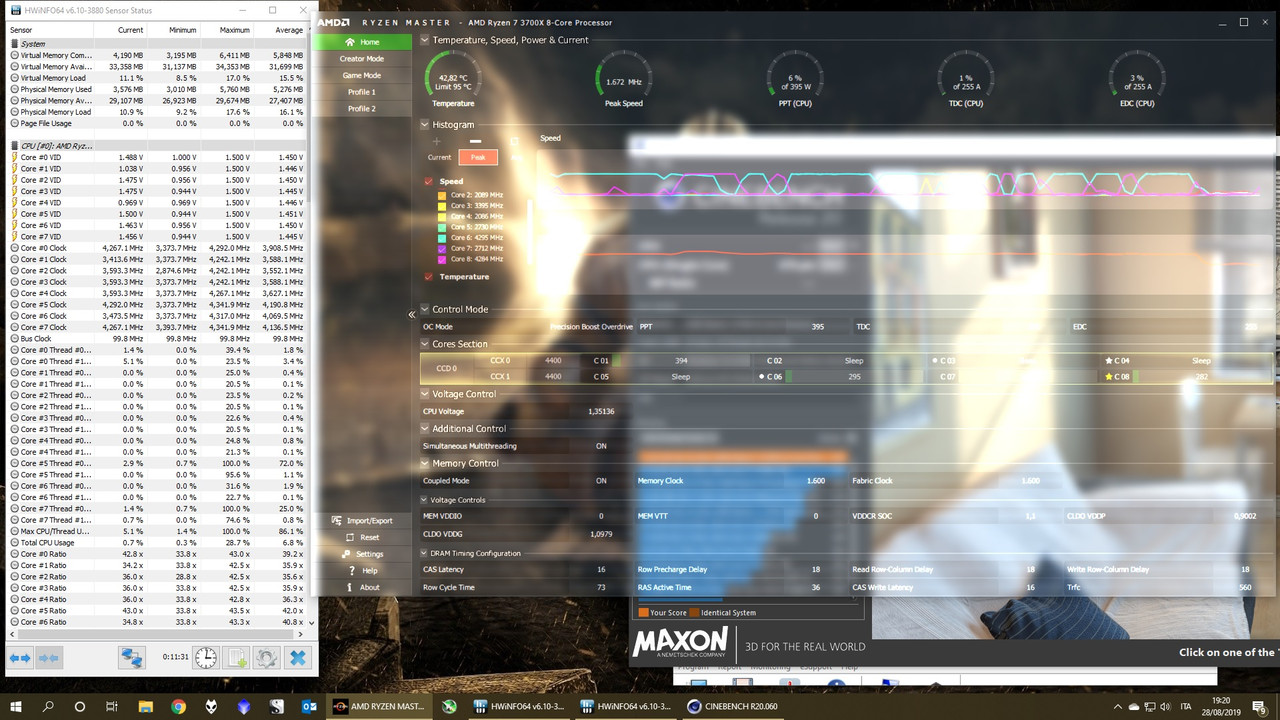Select Profile 1 tab in Ryzen Master

pyautogui.click(x=362, y=92)
